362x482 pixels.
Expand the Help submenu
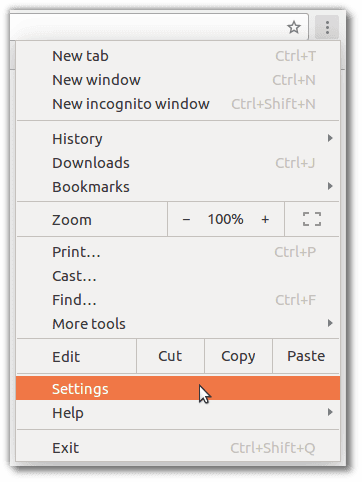tap(178, 413)
